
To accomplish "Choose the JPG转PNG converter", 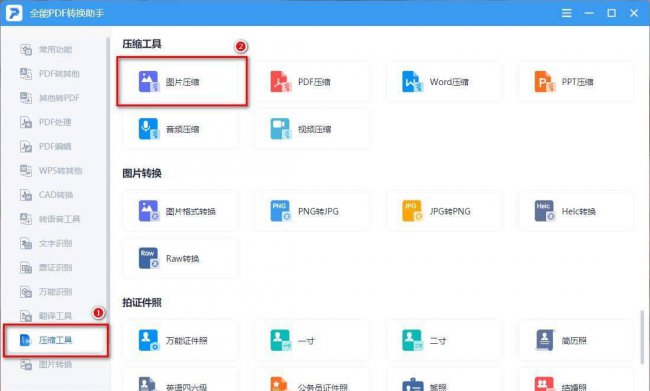I will click(444, 211).
